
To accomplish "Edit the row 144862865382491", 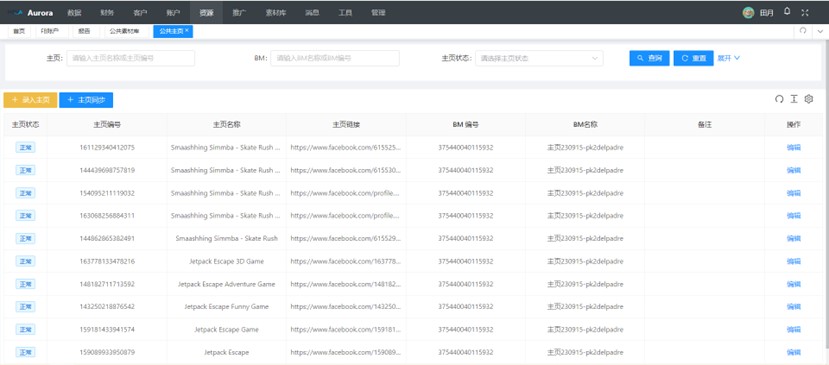I will (x=794, y=239).
